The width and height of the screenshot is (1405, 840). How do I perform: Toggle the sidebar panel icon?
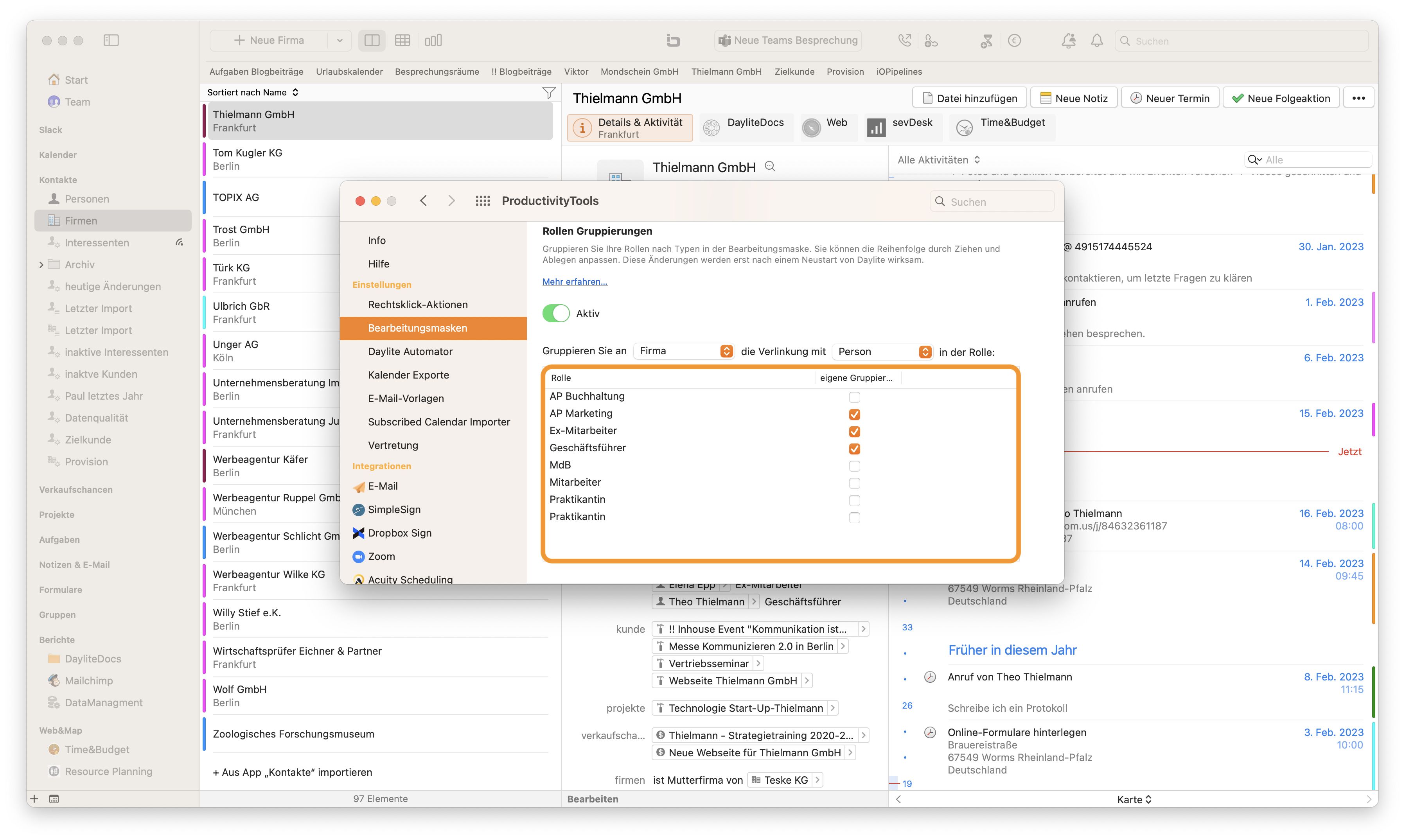(111, 40)
